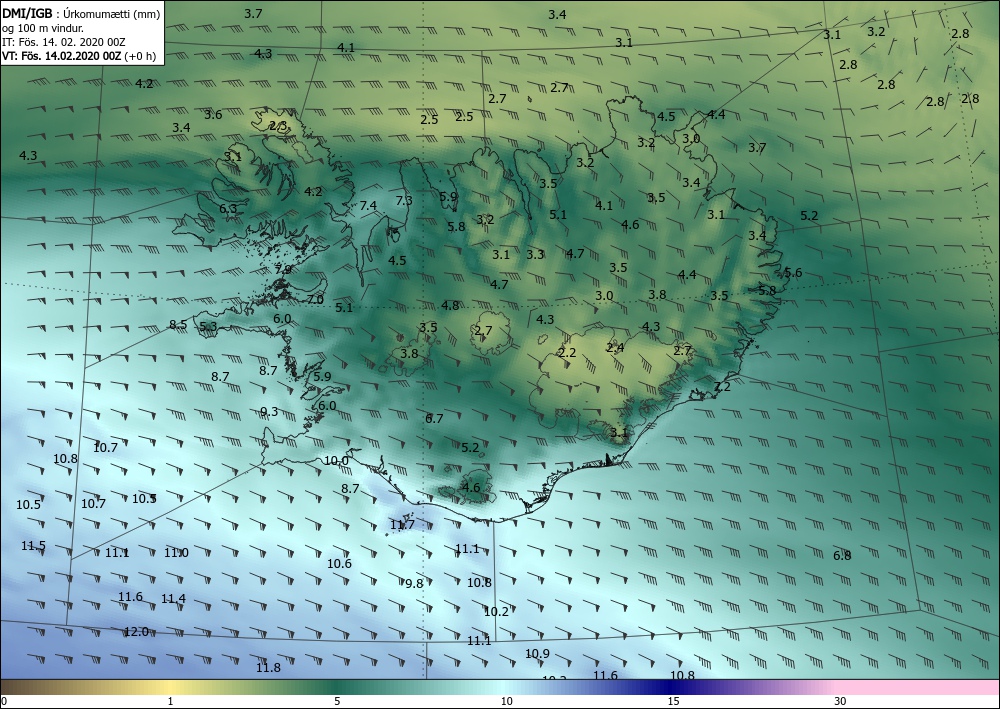The image size is (1000, 709).
Task: Click the map value "3.6"
Action: pos(214,115)
